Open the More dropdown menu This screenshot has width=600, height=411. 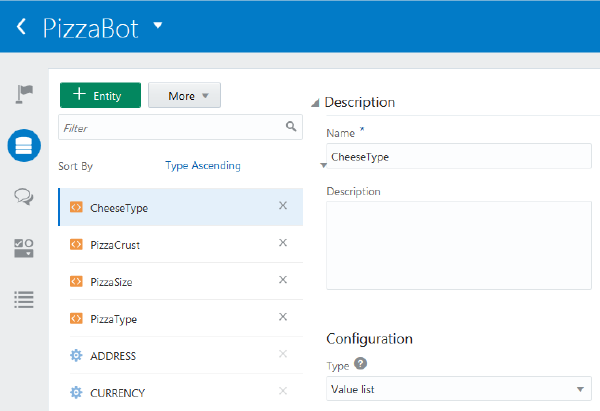pyautogui.click(x=184, y=96)
